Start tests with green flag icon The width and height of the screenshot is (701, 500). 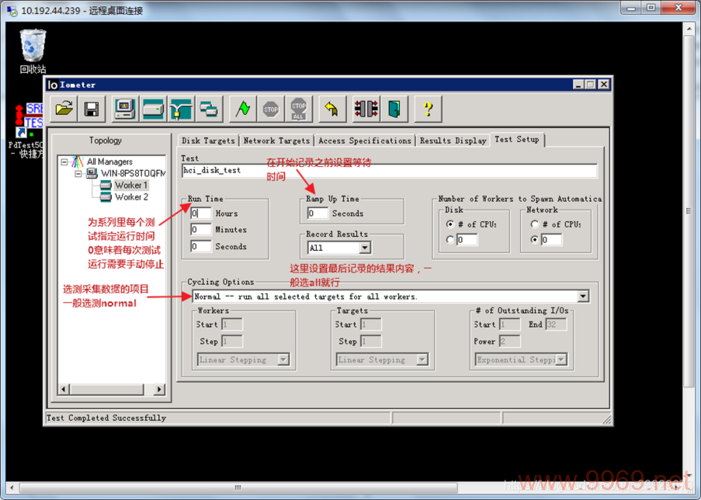click(243, 109)
